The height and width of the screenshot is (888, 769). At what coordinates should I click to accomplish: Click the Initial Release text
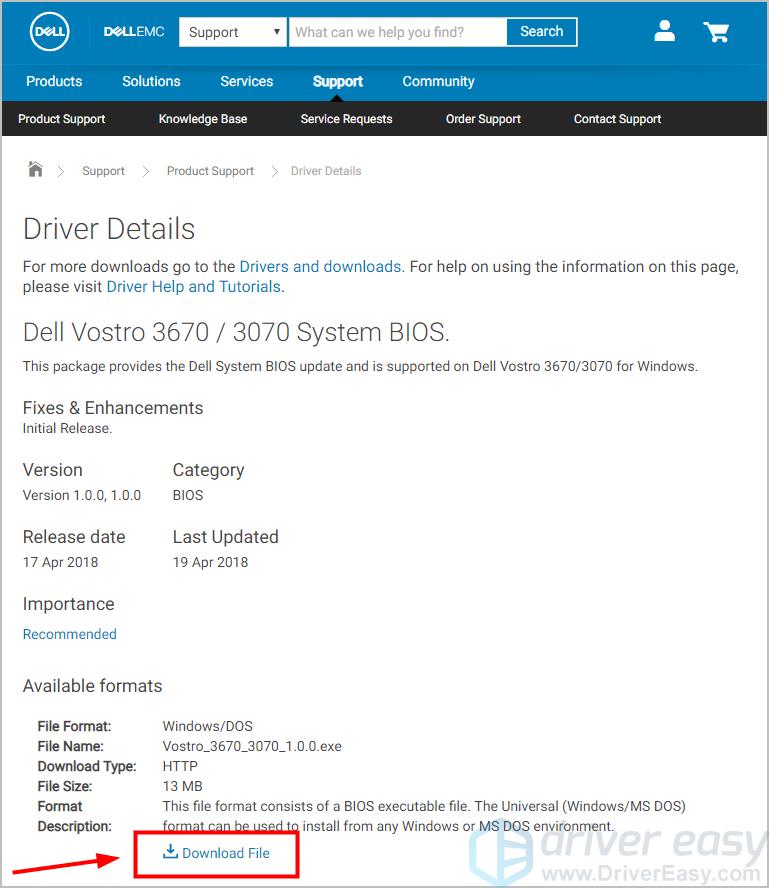67,428
